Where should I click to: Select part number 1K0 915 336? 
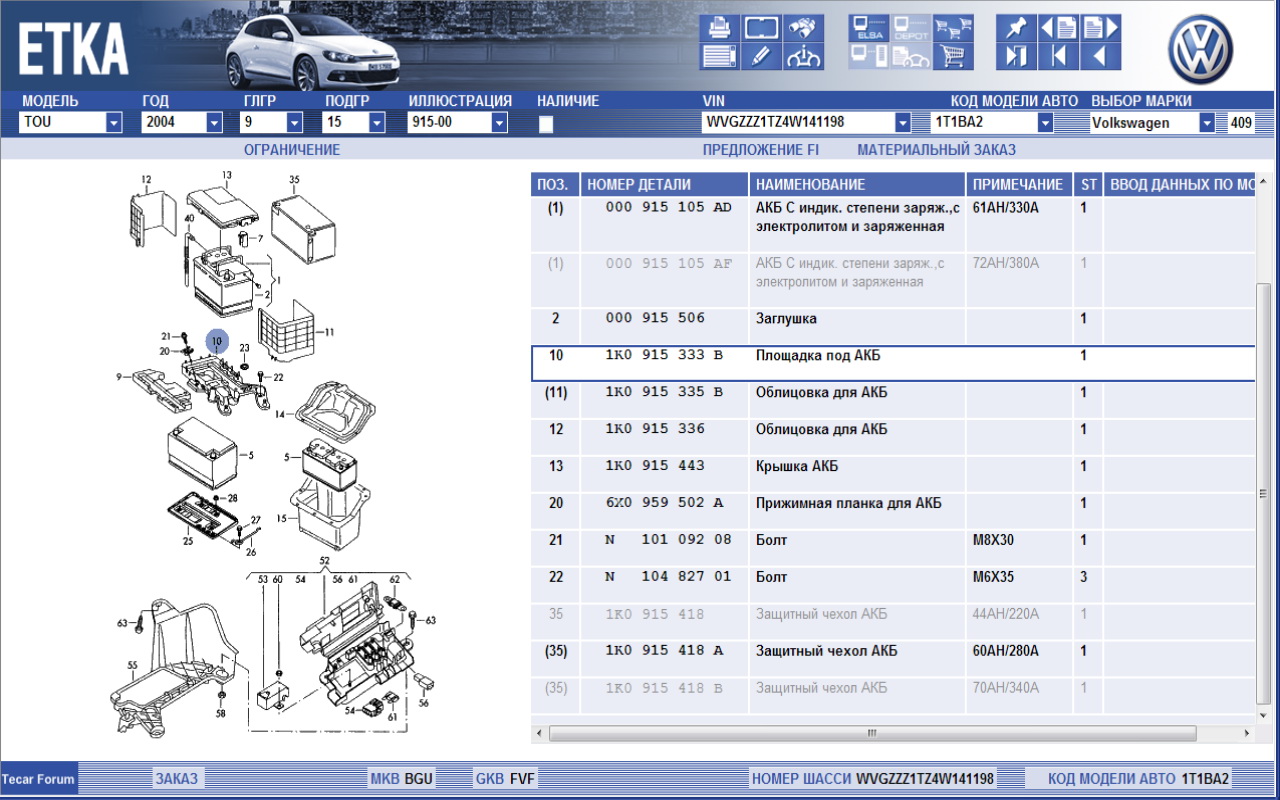pos(655,429)
